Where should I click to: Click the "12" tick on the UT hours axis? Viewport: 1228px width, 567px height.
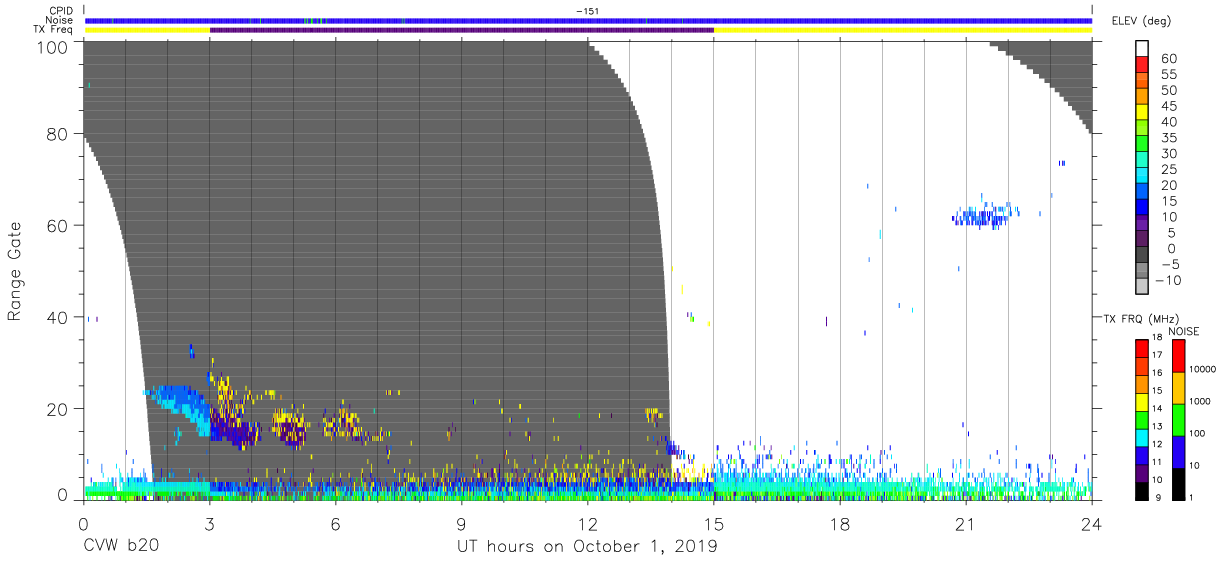pyautogui.click(x=588, y=524)
